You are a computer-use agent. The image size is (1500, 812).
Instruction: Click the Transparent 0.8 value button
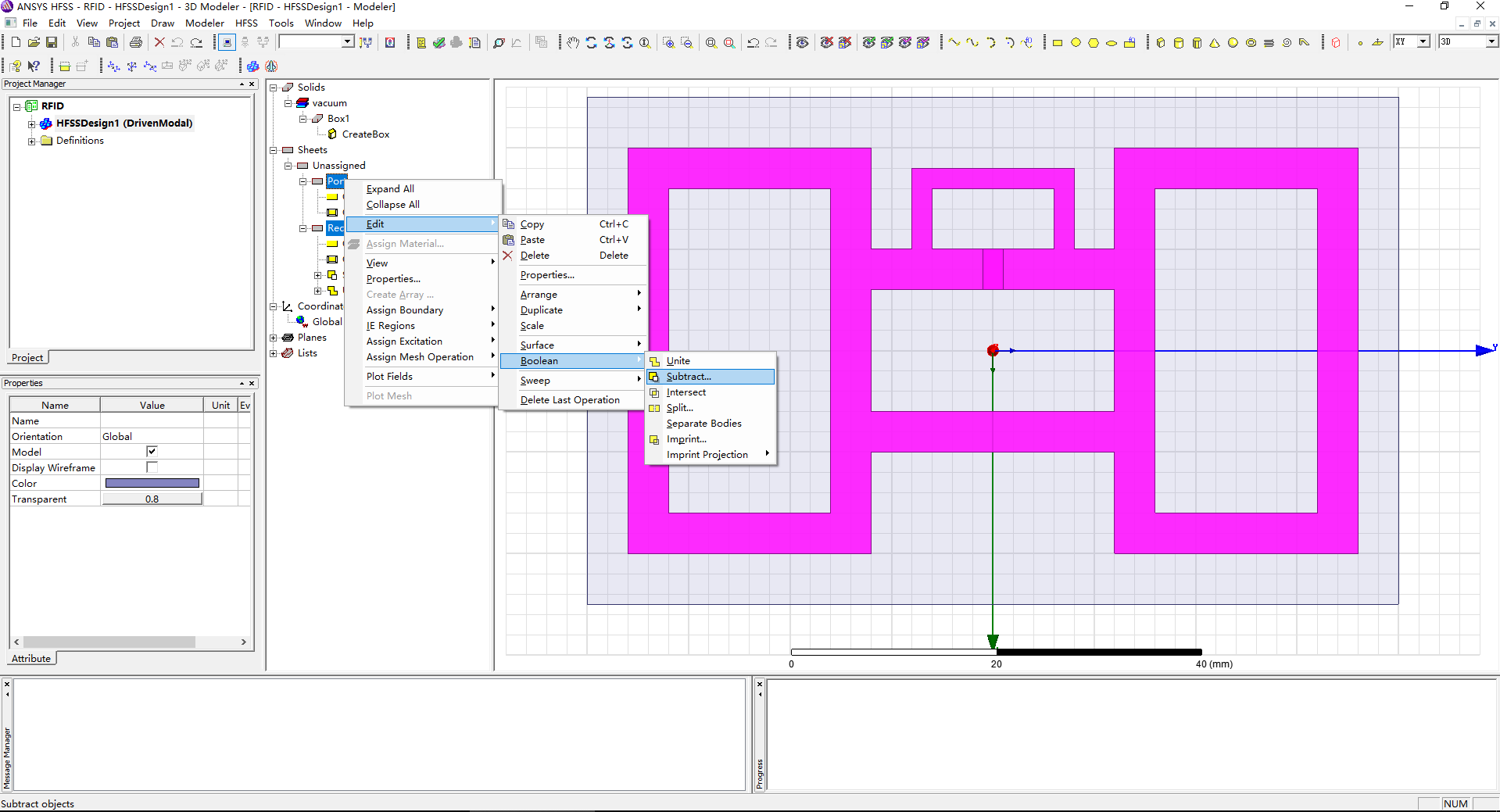(152, 499)
